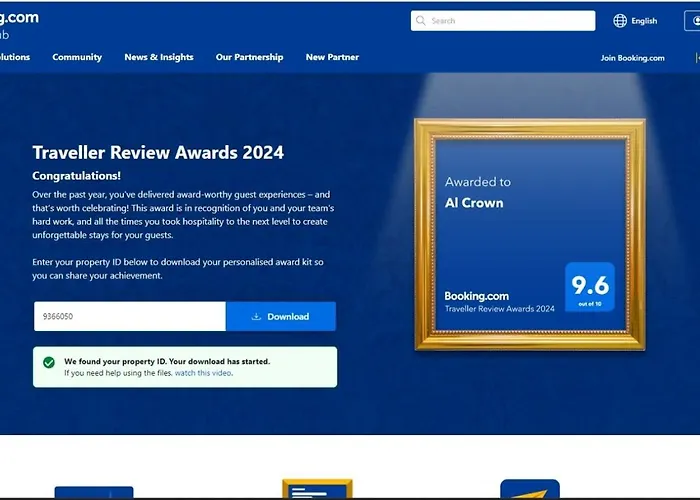Open the Community menu item
This screenshot has height=500, width=700.
coord(77,57)
